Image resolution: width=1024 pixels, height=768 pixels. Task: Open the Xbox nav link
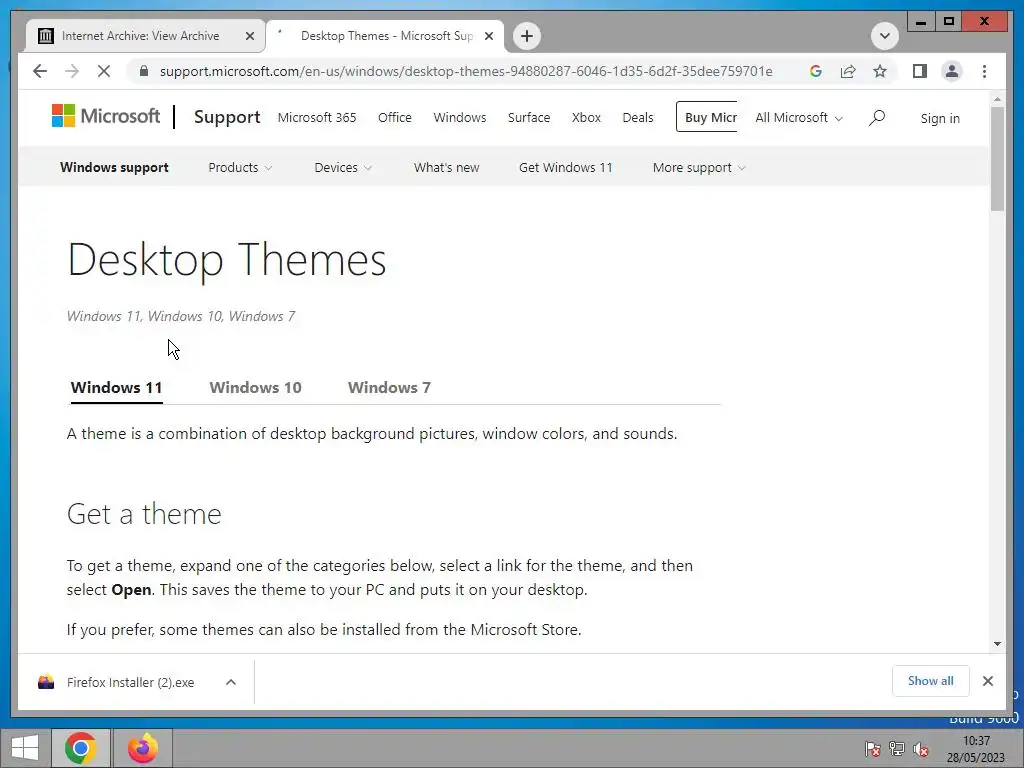click(x=586, y=118)
